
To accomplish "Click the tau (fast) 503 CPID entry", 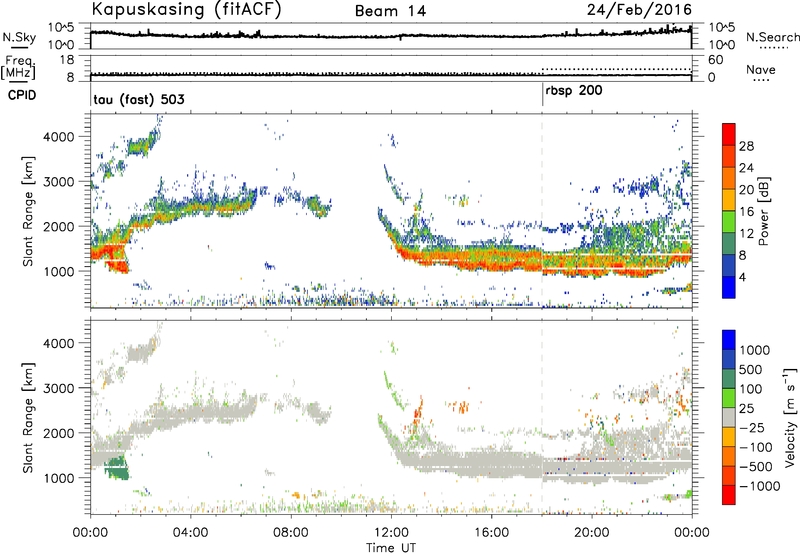I will coord(139,99).
